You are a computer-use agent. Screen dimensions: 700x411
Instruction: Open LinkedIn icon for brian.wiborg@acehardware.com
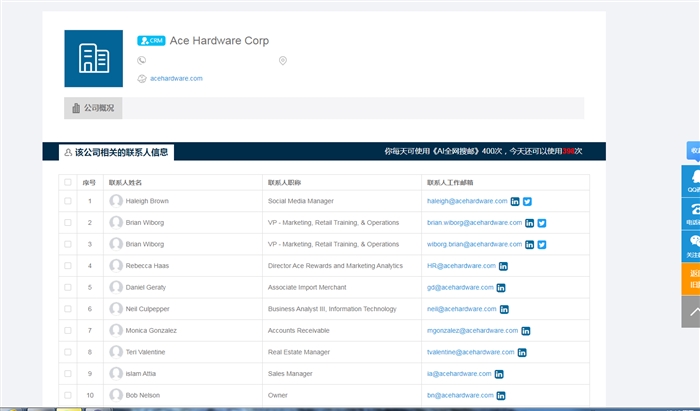(x=529, y=223)
